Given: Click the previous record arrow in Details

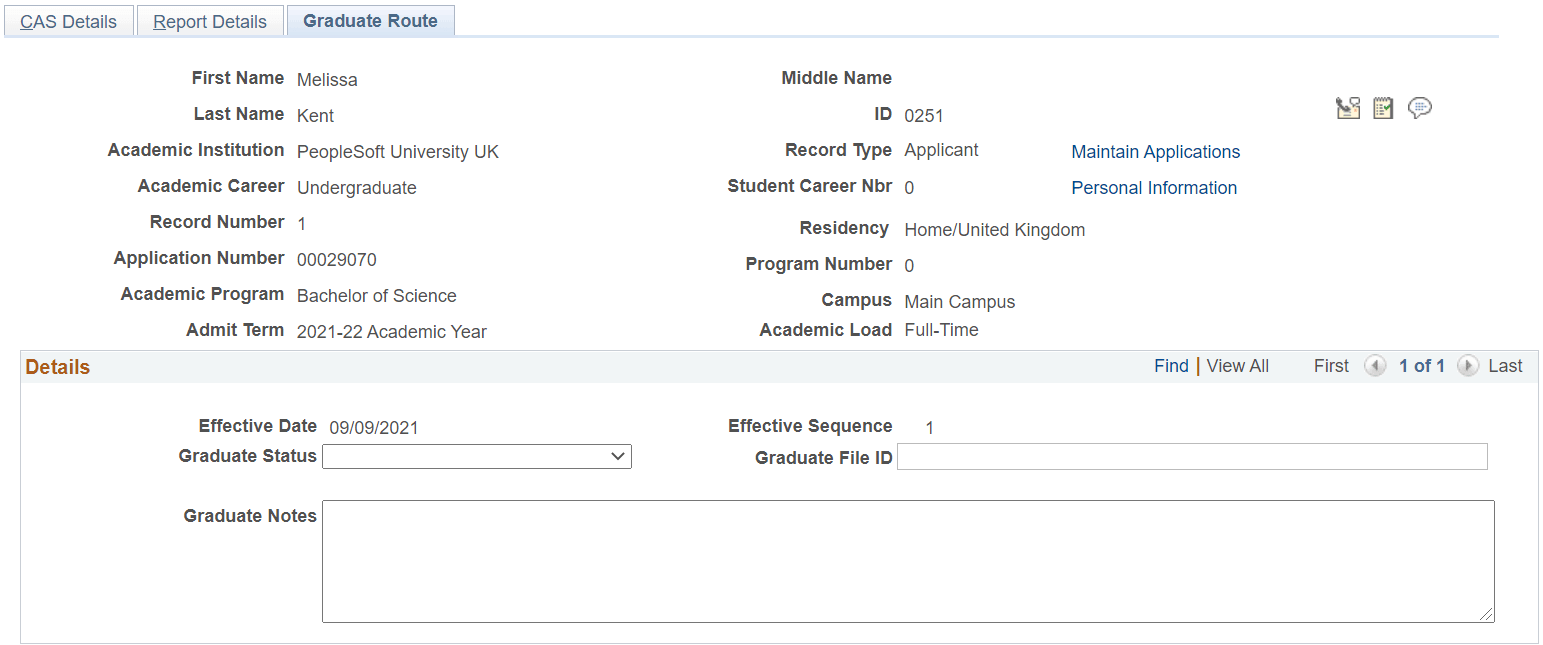Looking at the screenshot, I should pyautogui.click(x=1375, y=366).
